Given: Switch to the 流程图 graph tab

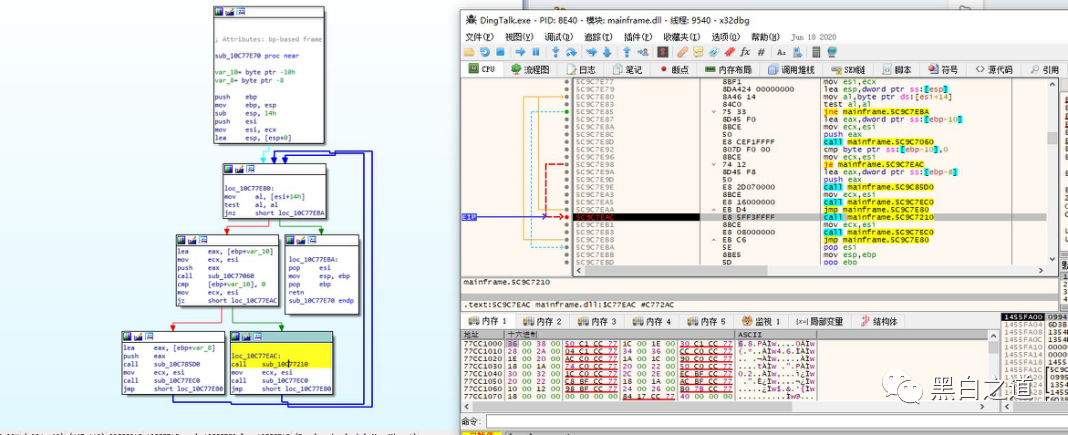Looking at the screenshot, I should coord(530,69).
